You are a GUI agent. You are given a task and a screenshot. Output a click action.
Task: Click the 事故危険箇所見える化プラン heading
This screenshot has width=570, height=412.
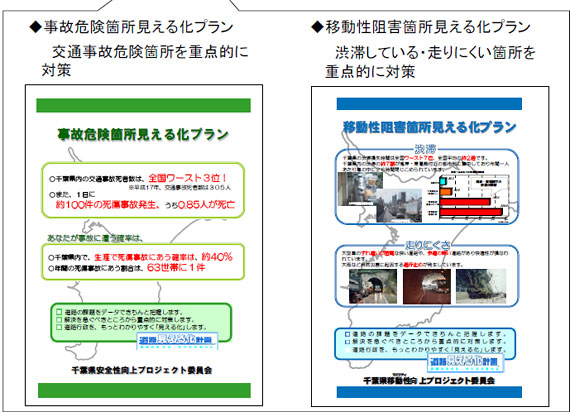131,27
